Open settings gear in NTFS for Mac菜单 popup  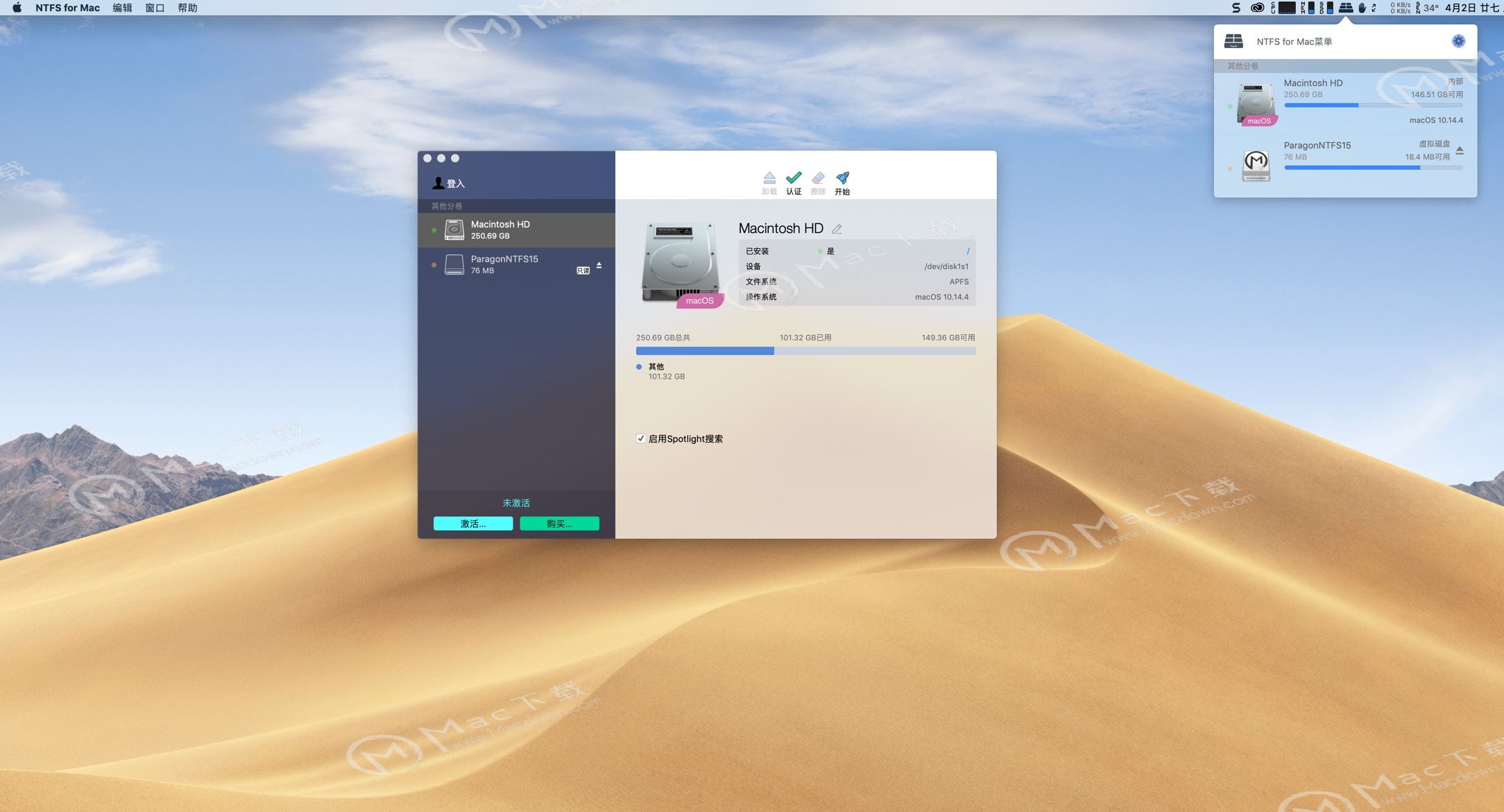point(1458,41)
